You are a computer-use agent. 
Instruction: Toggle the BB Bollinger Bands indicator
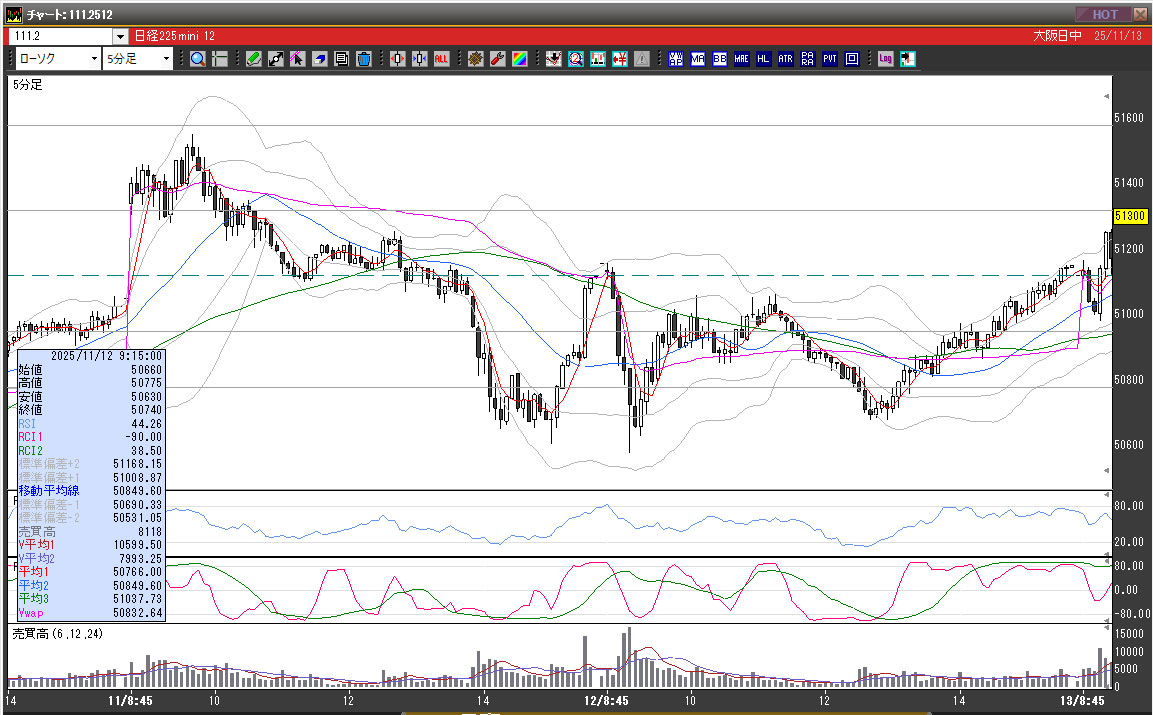719,59
